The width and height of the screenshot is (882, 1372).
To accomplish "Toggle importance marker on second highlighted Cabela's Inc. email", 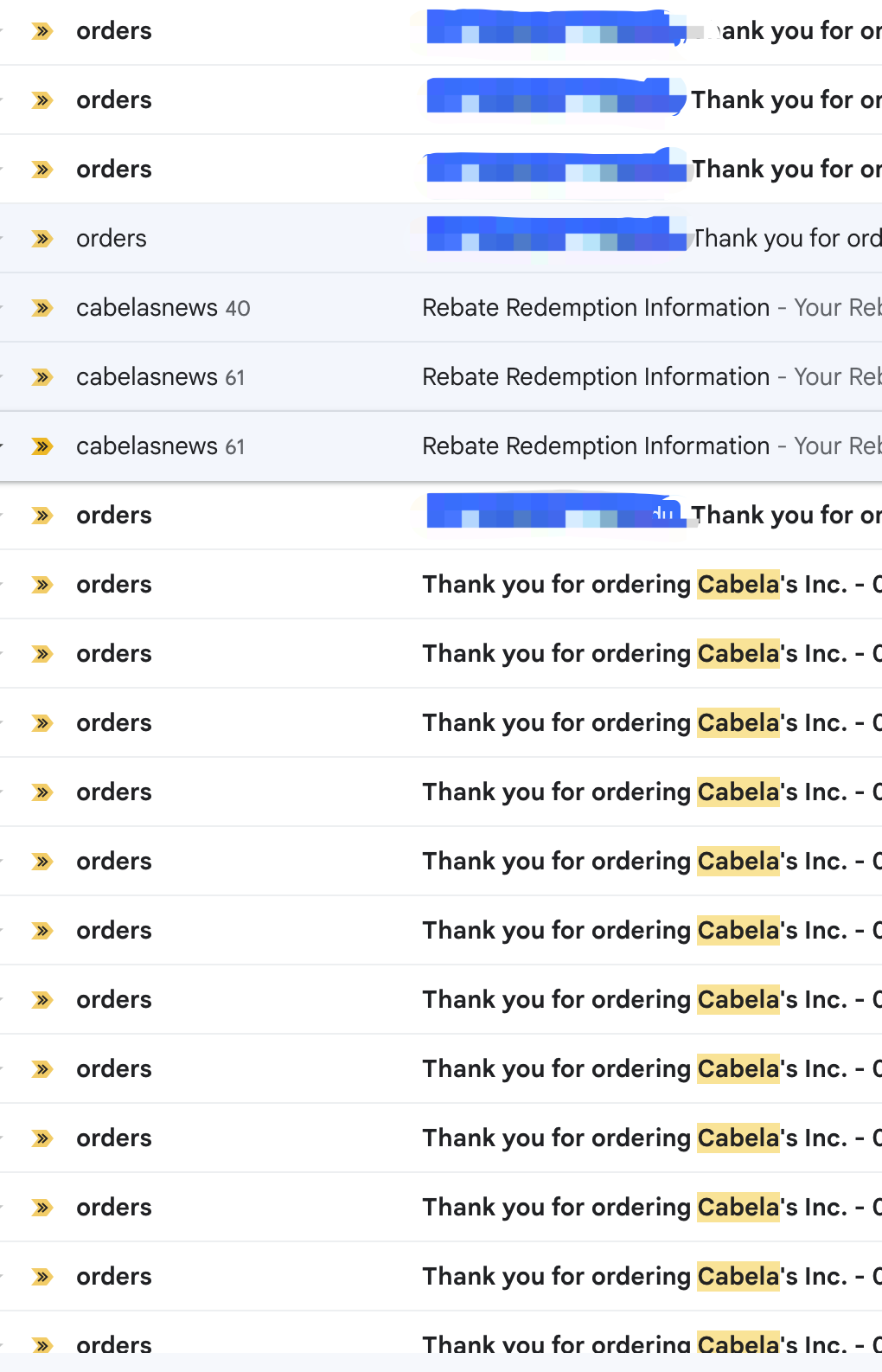I will coord(42,654).
